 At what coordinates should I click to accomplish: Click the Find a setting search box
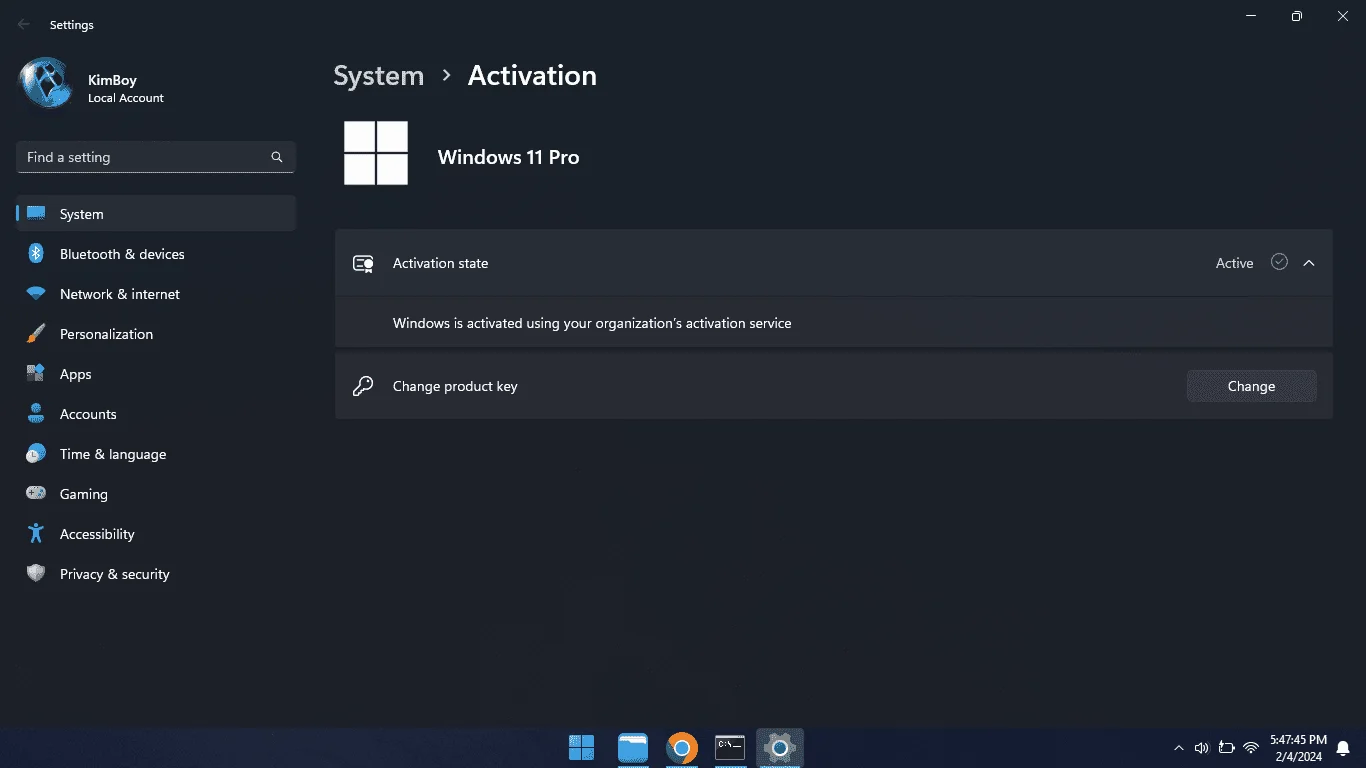tap(156, 157)
